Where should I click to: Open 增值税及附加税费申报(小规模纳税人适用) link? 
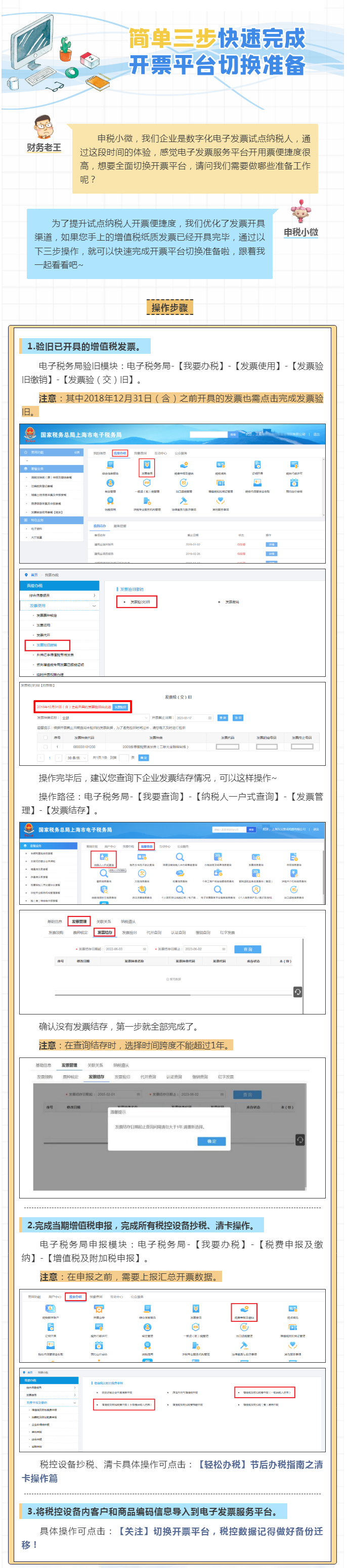point(125,1405)
